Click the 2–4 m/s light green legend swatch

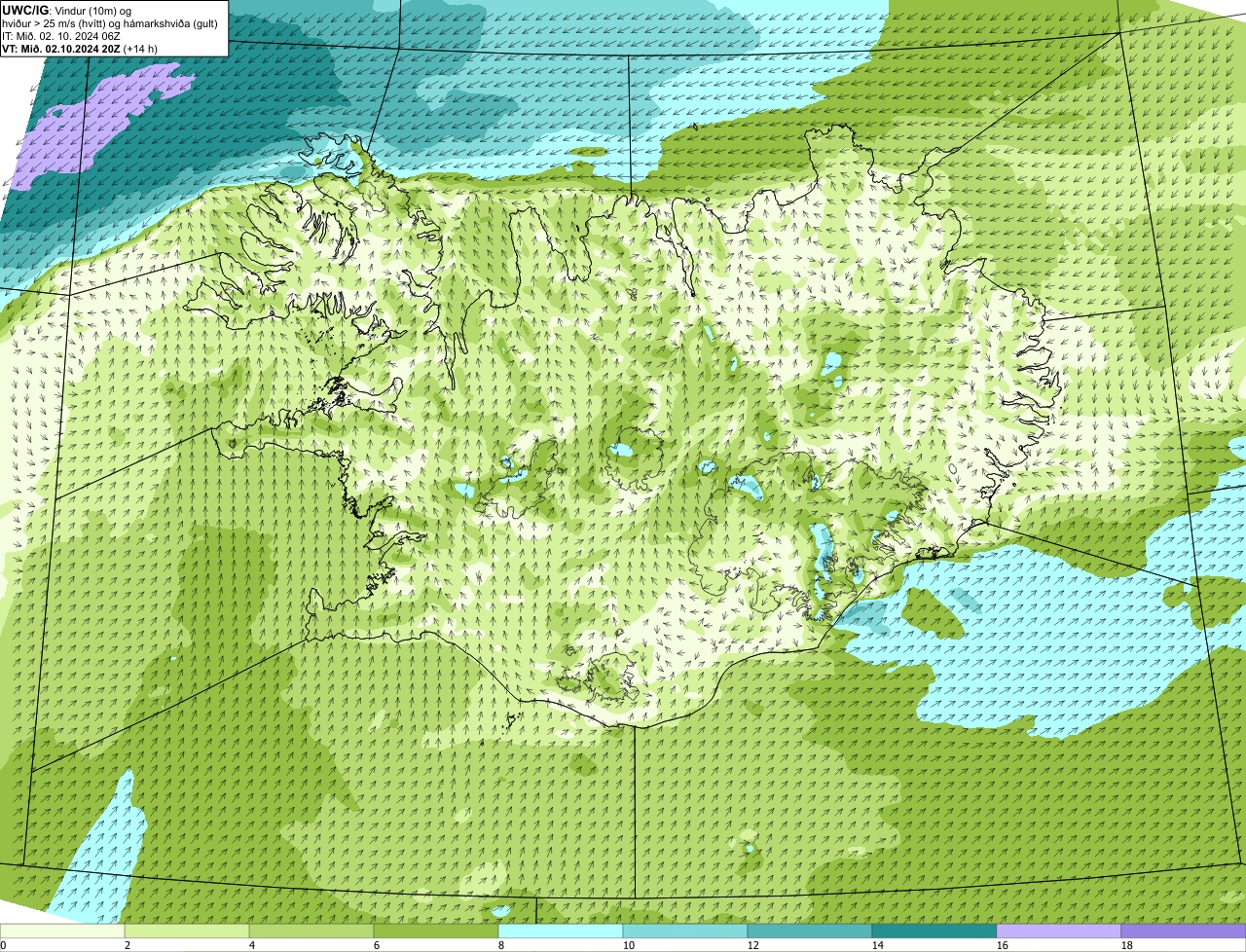tap(187, 931)
